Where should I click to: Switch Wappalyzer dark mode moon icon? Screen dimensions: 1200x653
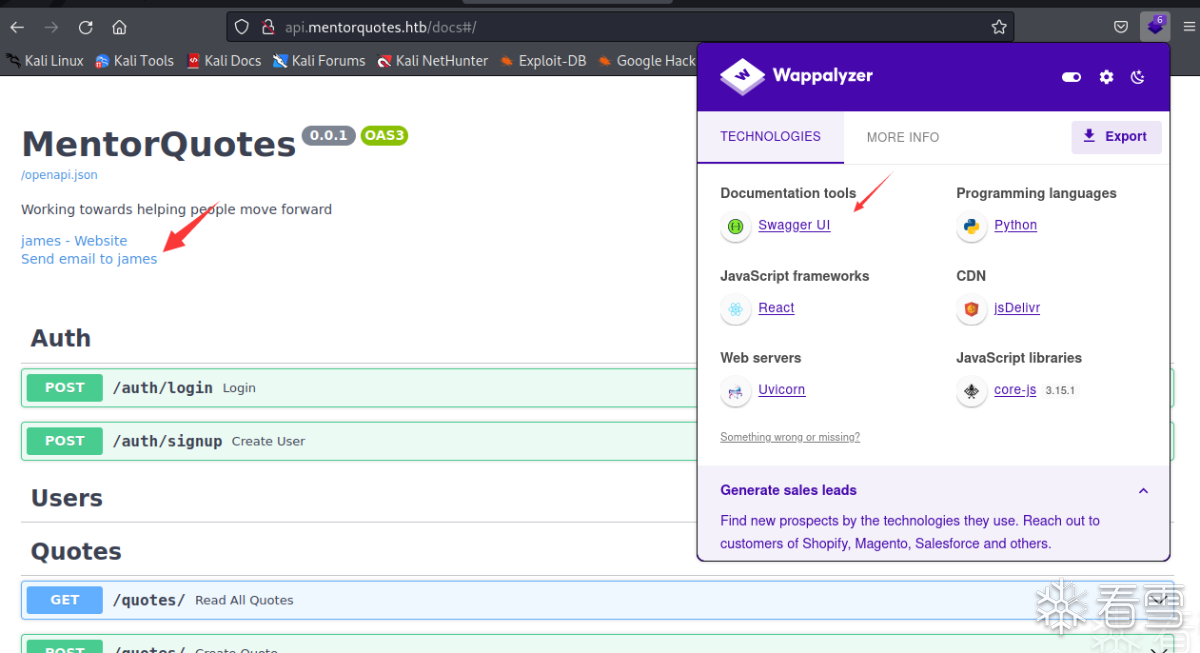pyautogui.click(x=1138, y=77)
